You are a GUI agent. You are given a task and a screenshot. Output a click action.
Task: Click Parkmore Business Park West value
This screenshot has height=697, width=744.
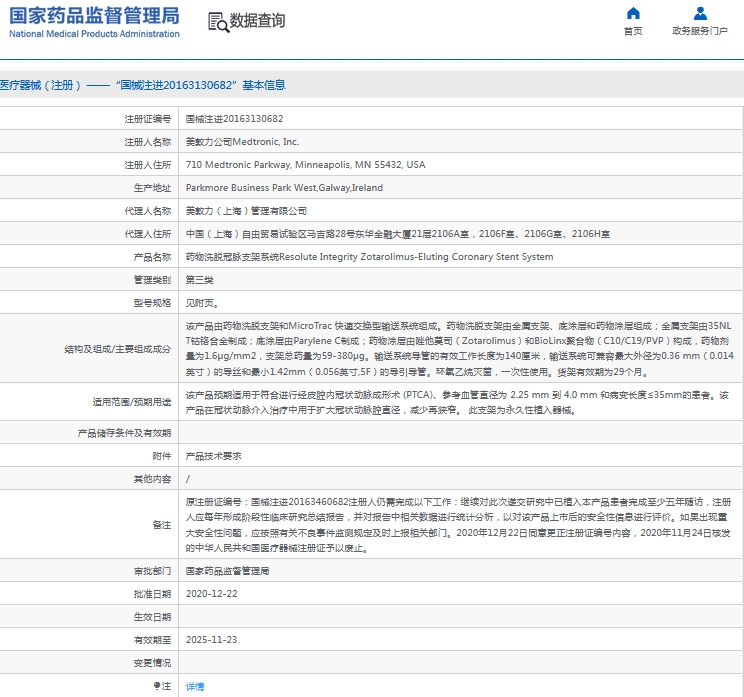(x=284, y=187)
